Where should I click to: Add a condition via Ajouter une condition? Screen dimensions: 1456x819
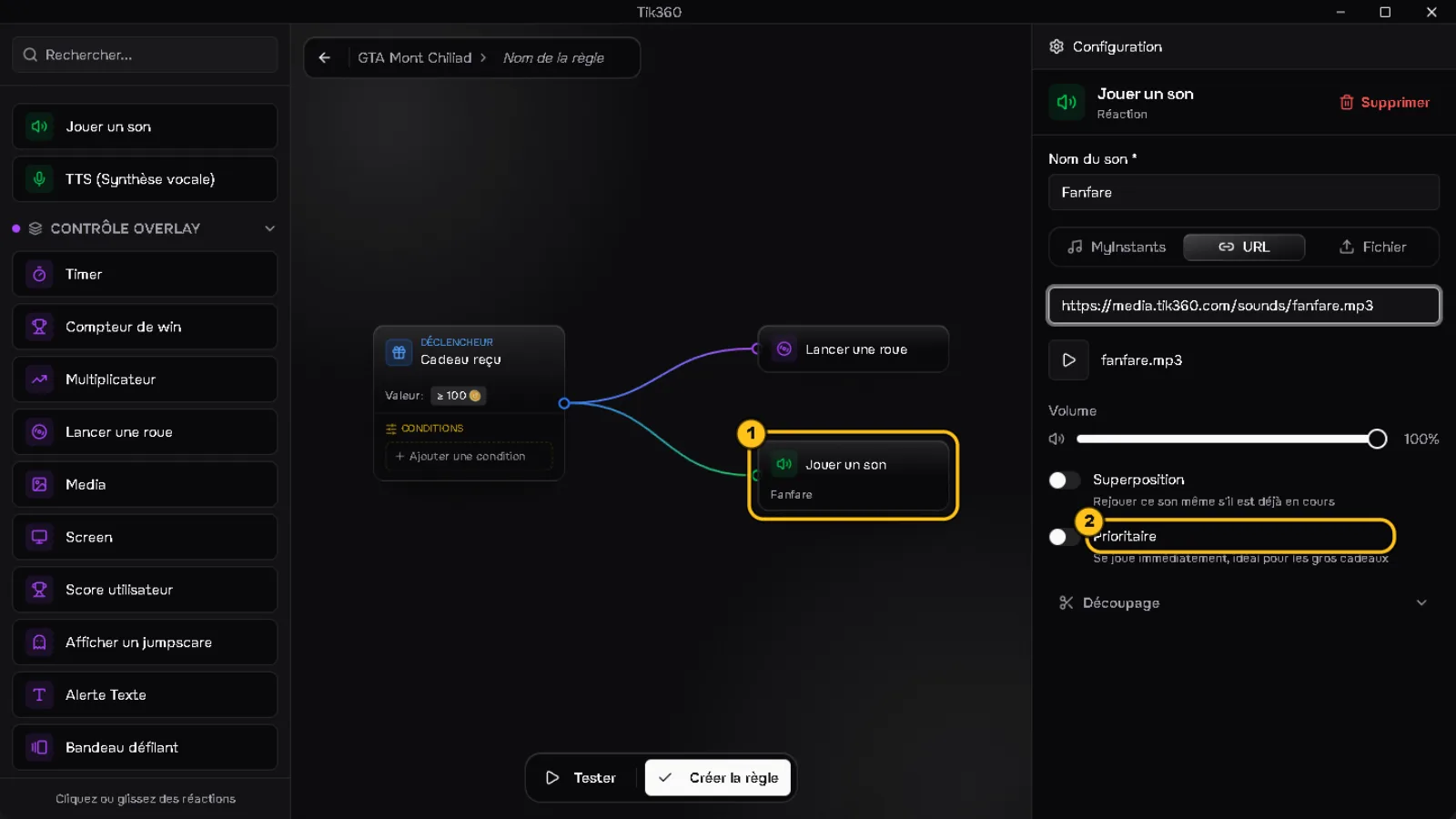pyautogui.click(x=469, y=456)
